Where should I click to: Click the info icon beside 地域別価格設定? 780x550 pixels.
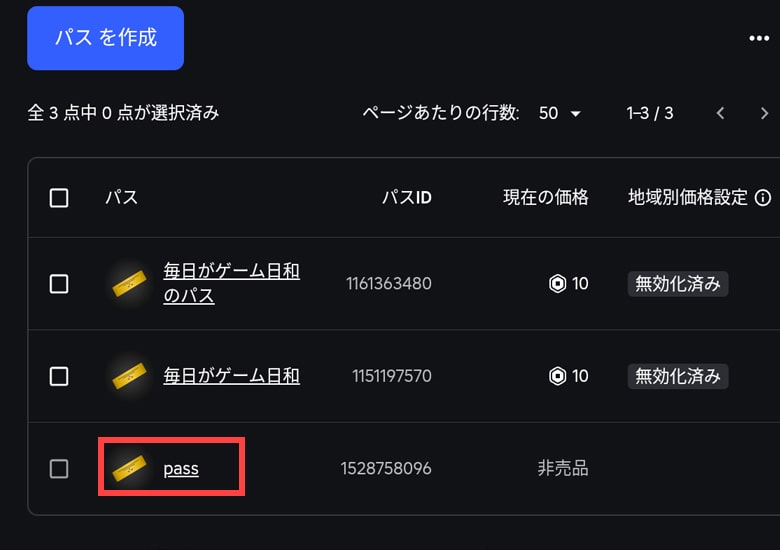(763, 198)
